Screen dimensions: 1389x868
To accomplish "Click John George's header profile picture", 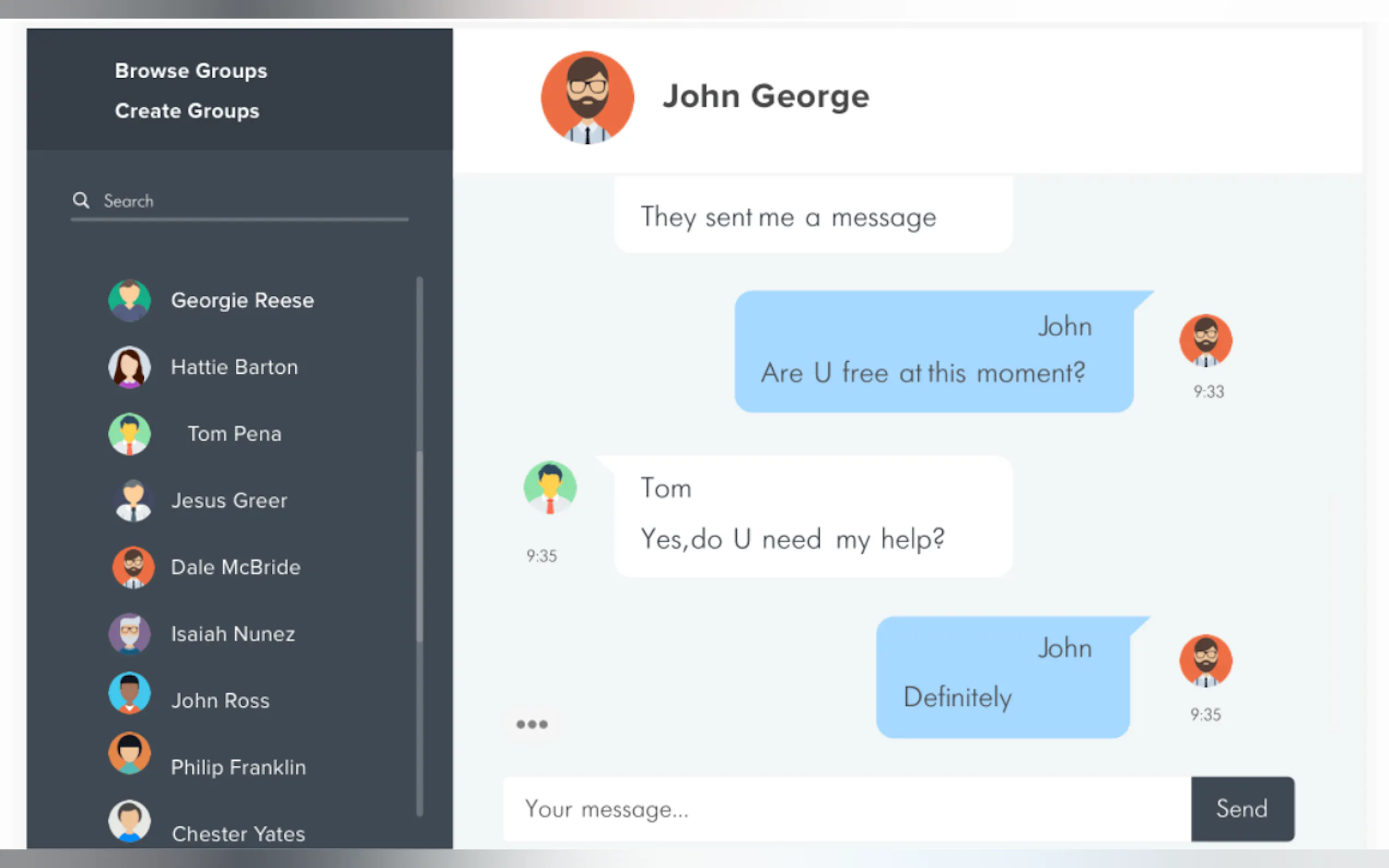I will 587,97.
